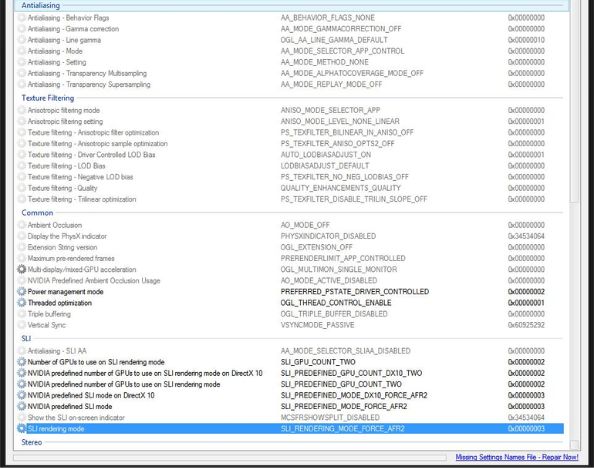Click gear icon beside Anisotropic filtering setting
The width and height of the screenshot is (594, 468).
click(x=22, y=121)
